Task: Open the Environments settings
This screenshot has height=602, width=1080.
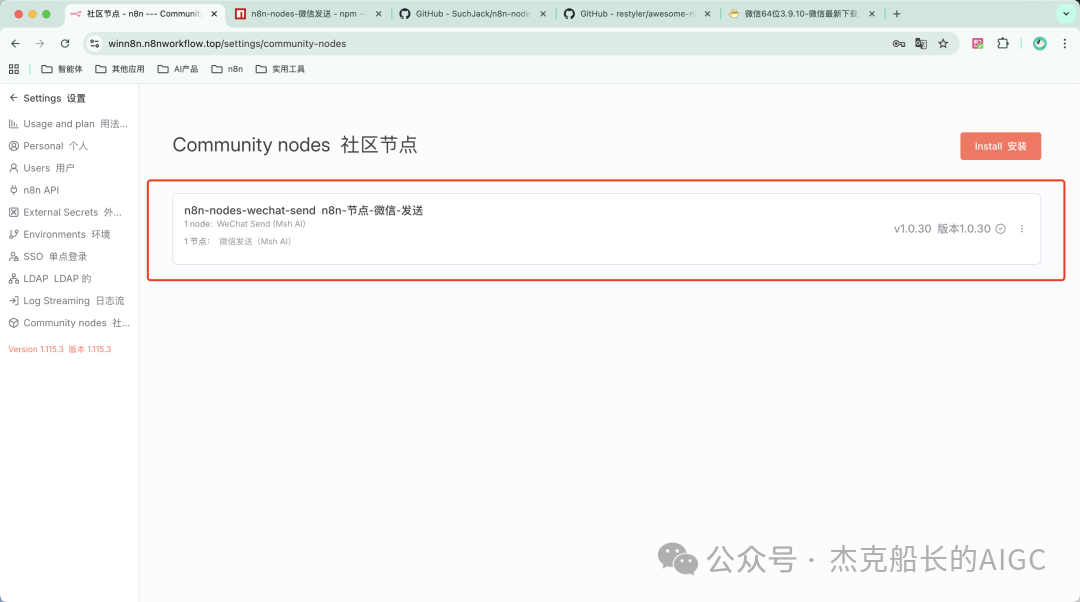Action: coord(59,234)
